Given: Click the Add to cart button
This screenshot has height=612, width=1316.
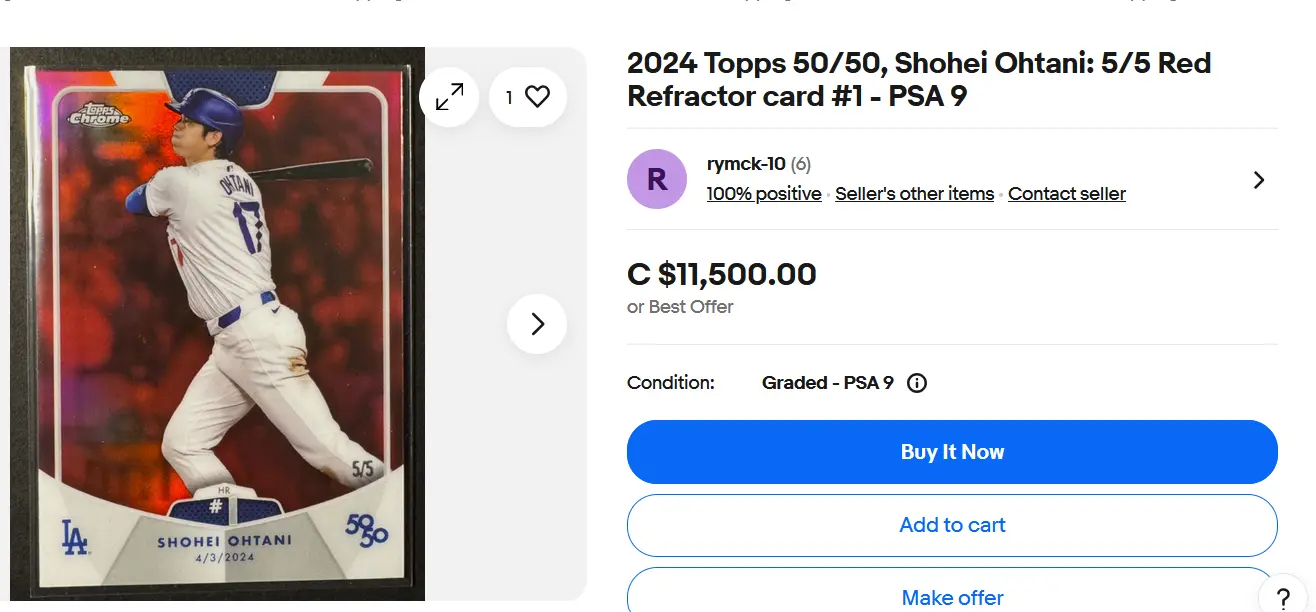Looking at the screenshot, I should pos(952,525).
